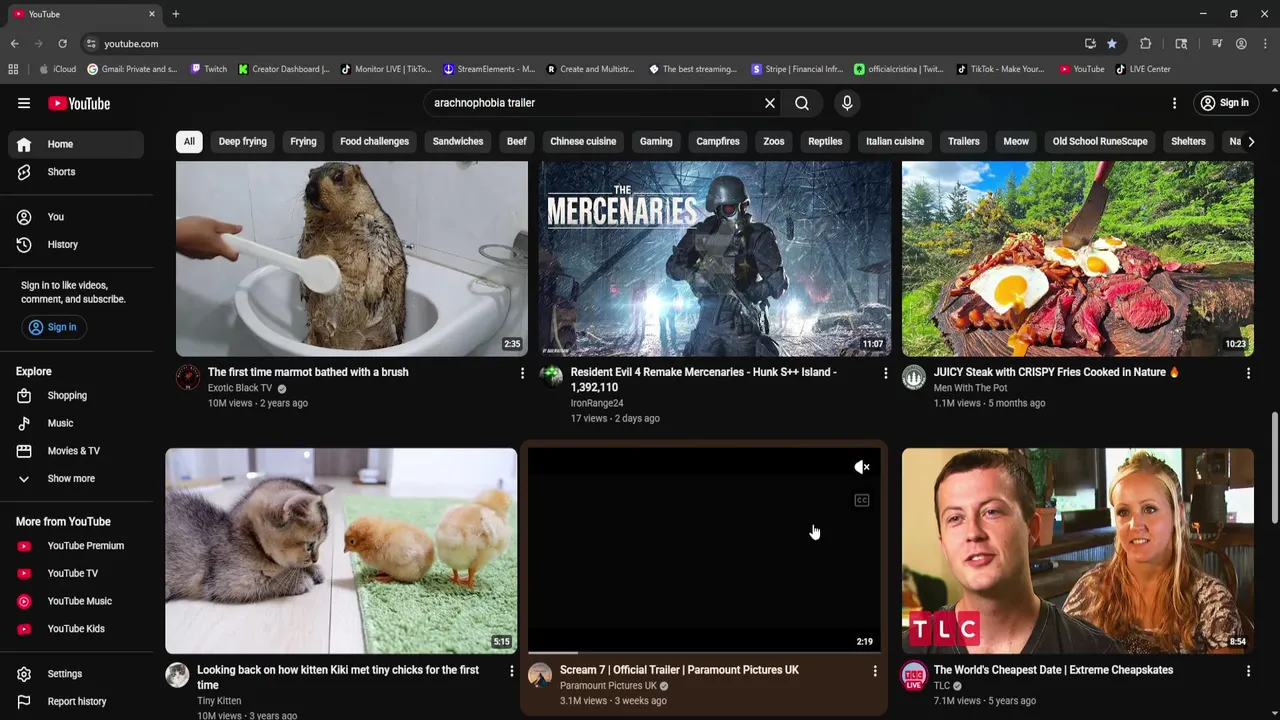
Task: Open Music under Explore
Action: (x=76, y=423)
